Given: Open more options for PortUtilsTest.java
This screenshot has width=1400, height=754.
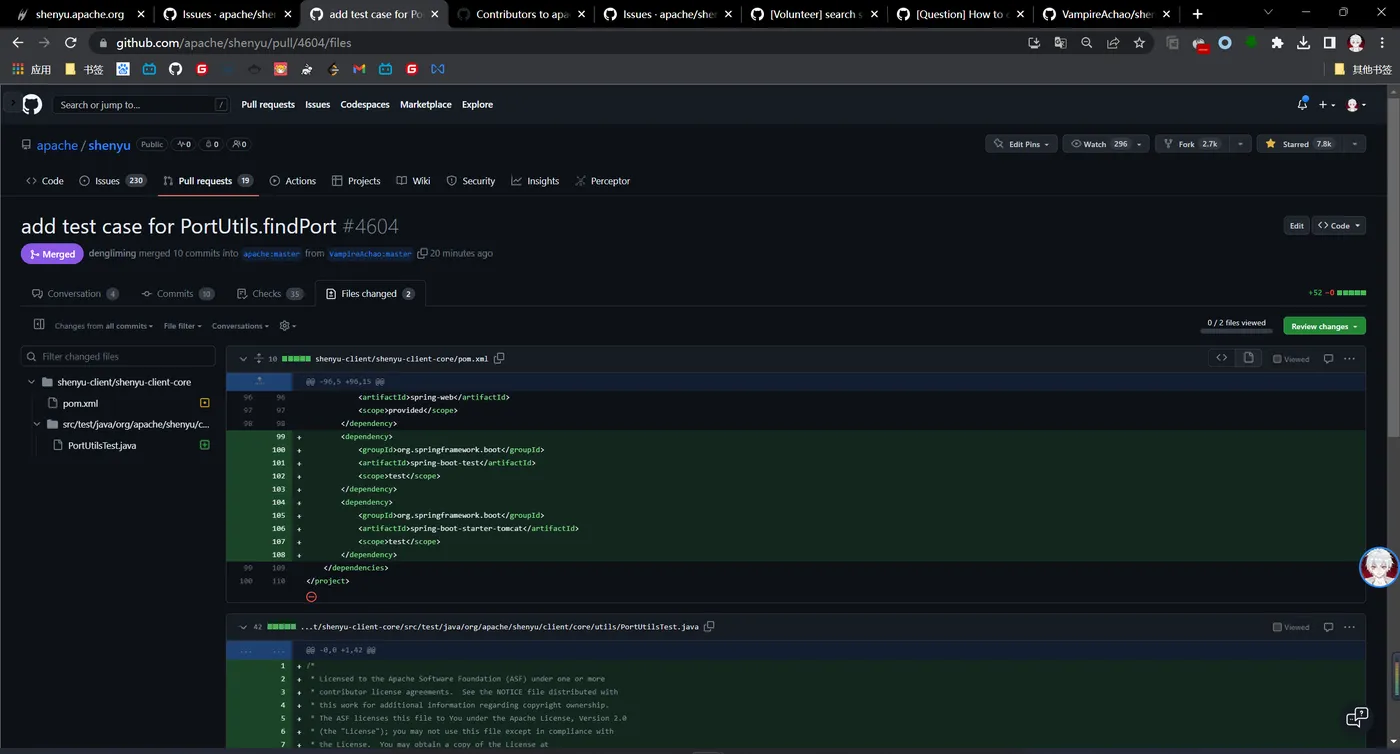Looking at the screenshot, I should [1349, 627].
